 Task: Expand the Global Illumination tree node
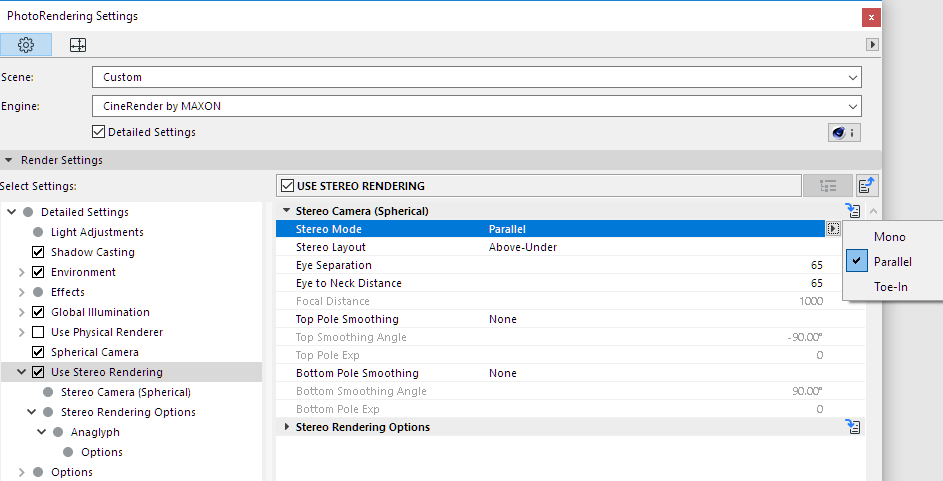pyautogui.click(x=22, y=312)
